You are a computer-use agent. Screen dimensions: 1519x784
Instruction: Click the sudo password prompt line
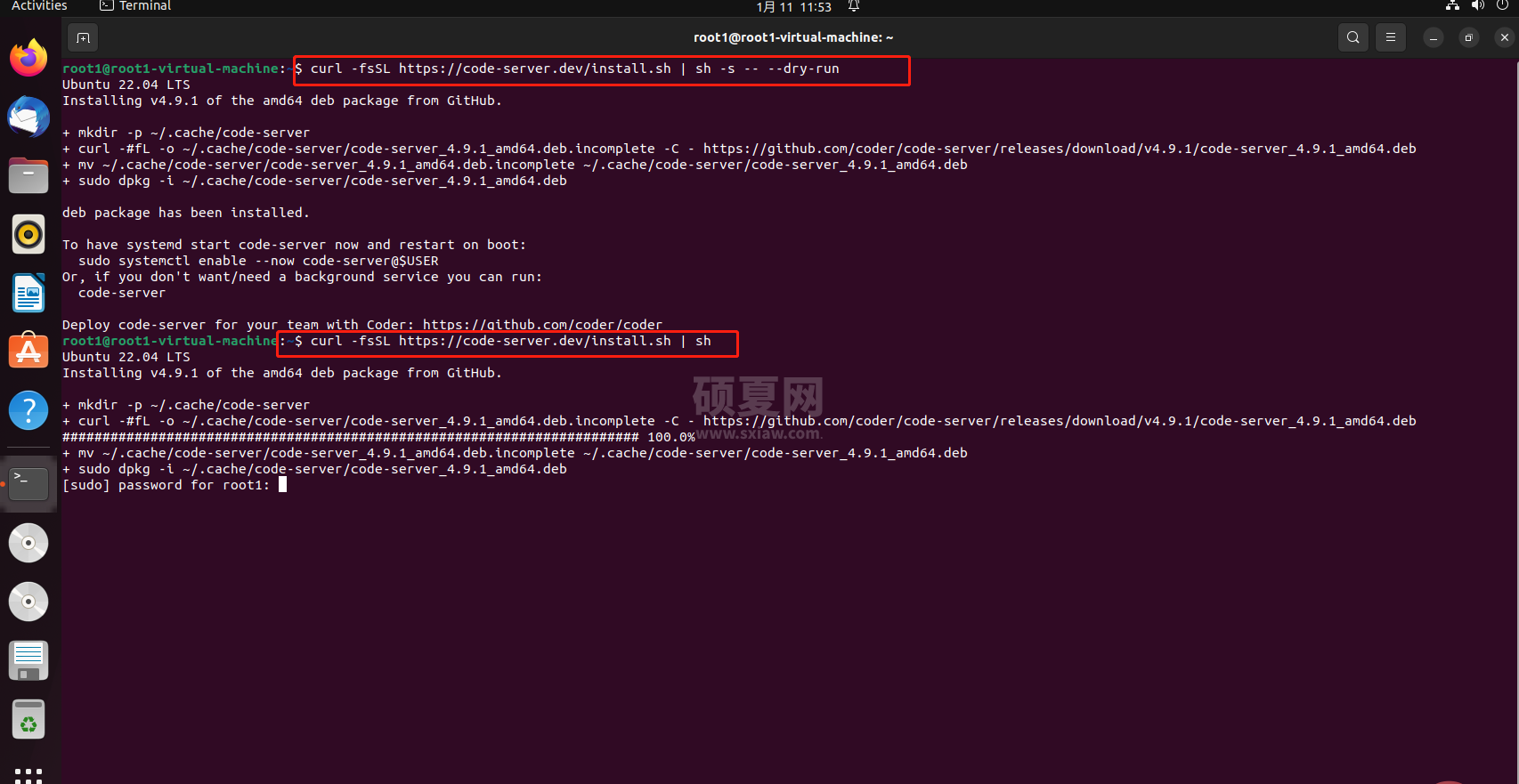click(x=167, y=485)
